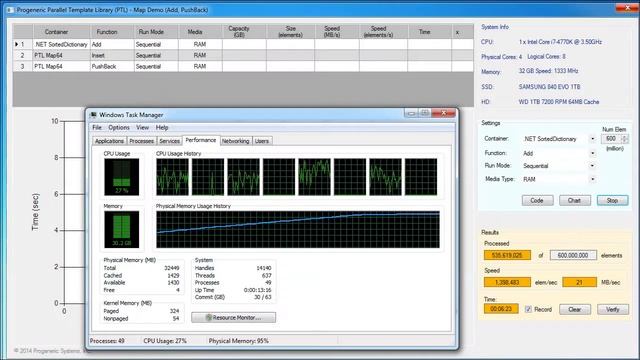Click the Clear button

tap(575, 309)
